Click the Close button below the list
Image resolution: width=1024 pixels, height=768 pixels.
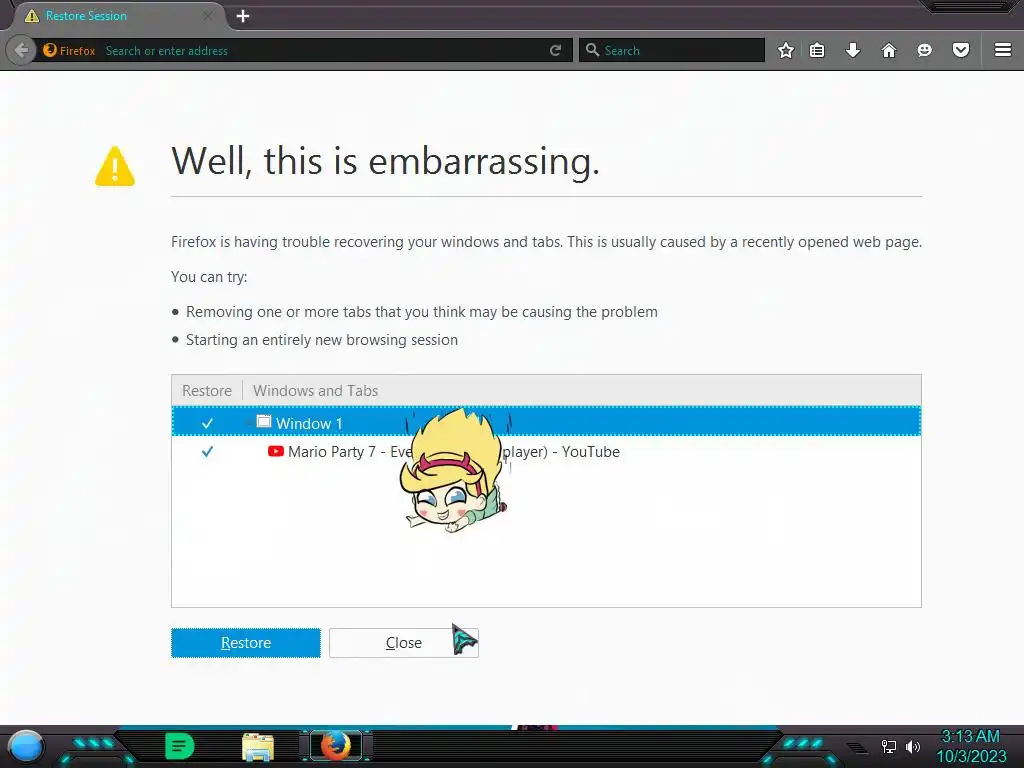point(404,643)
